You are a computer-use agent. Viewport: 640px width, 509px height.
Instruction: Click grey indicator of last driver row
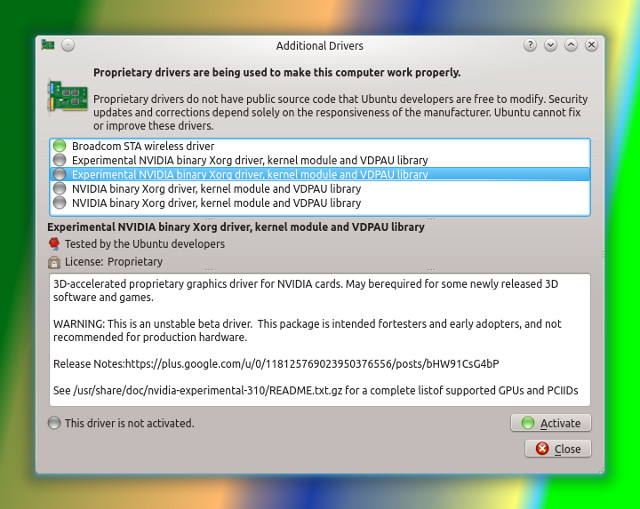point(60,202)
